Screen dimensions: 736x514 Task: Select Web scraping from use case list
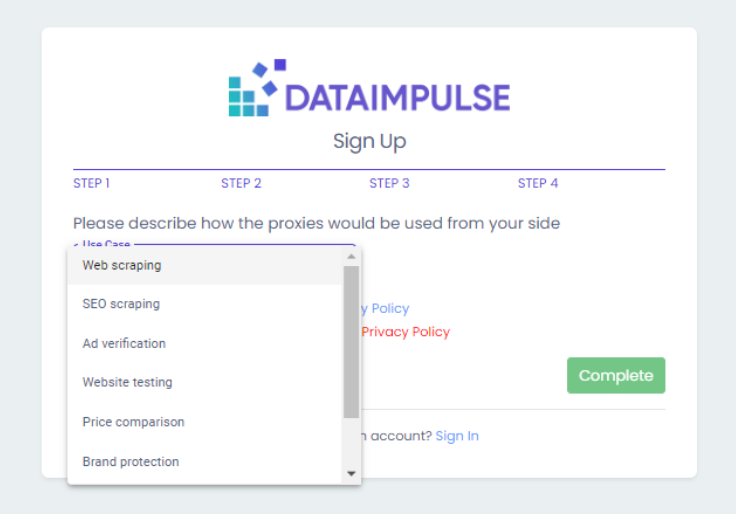point(205,265)
